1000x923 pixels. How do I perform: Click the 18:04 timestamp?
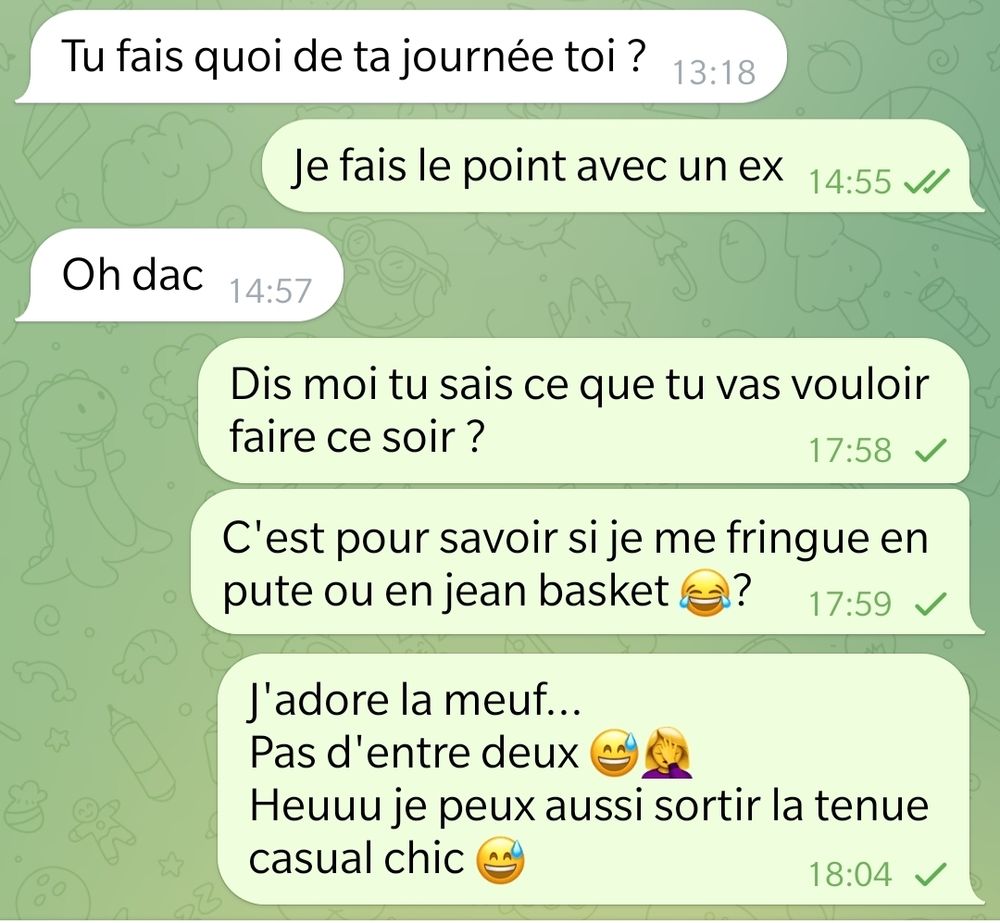(x=850, y=874)
